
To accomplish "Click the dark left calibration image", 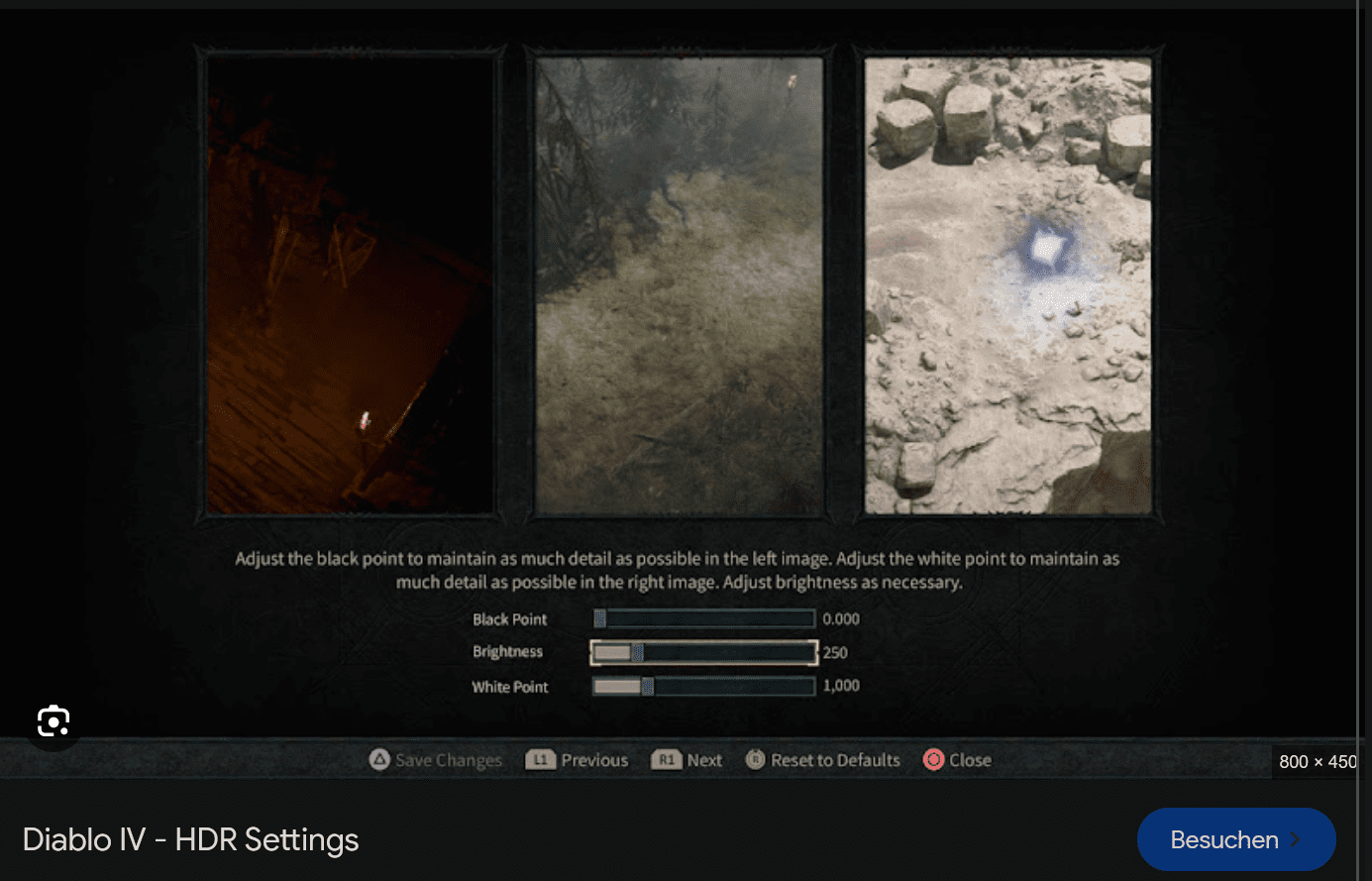I will click(350, 285).
